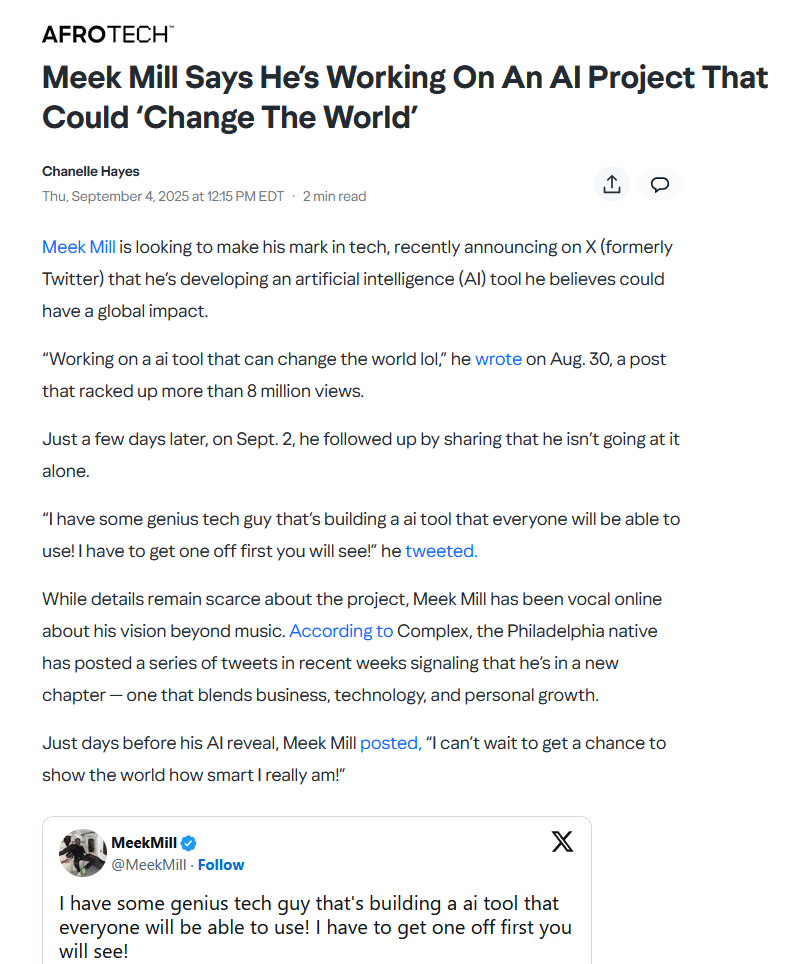Viewport: 811px width, 964px height.
Task: Click the X logo in embedded tweet
Action: [x=562, y=841]
